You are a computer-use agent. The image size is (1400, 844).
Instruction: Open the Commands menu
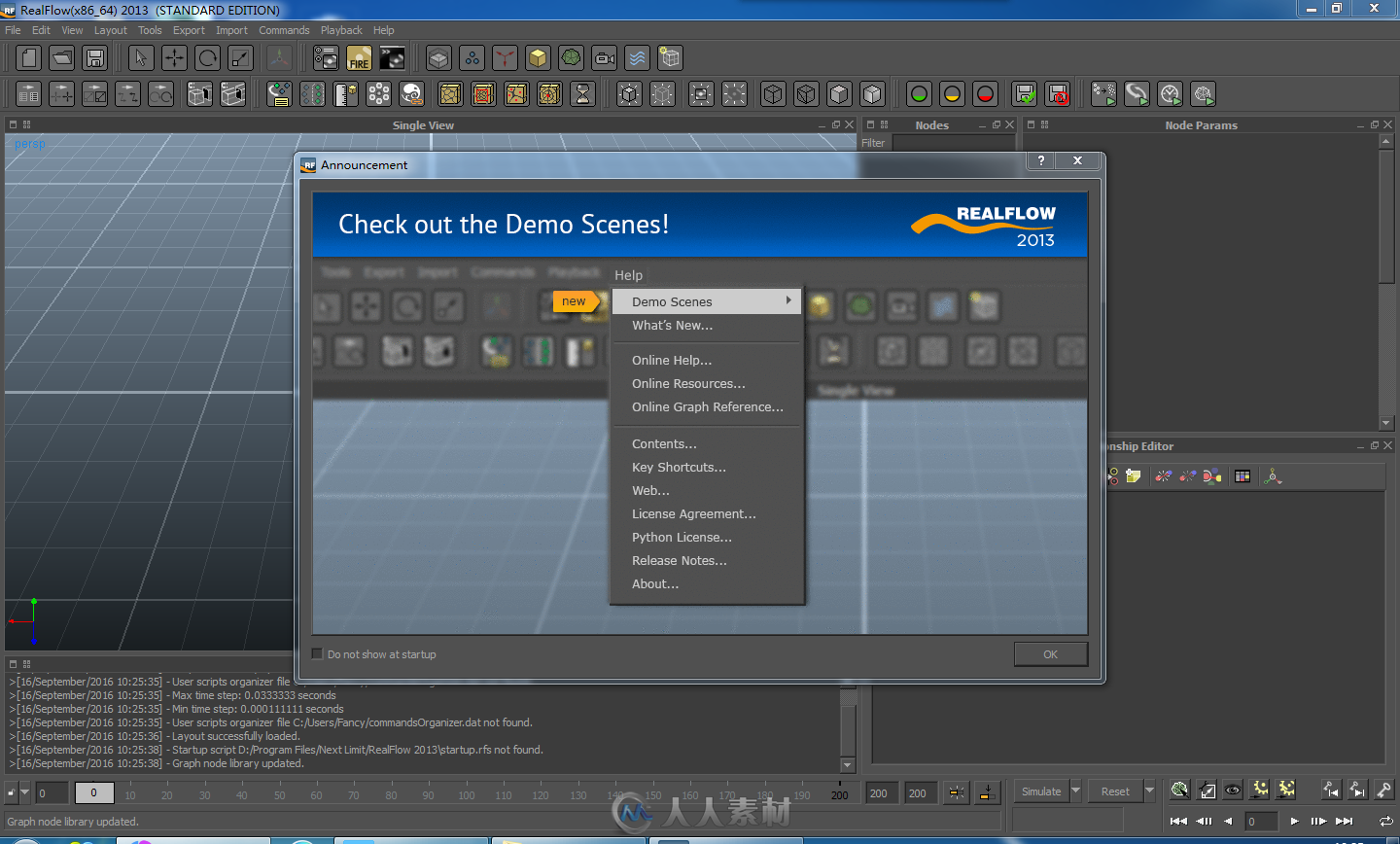click(x=284, y=30)
